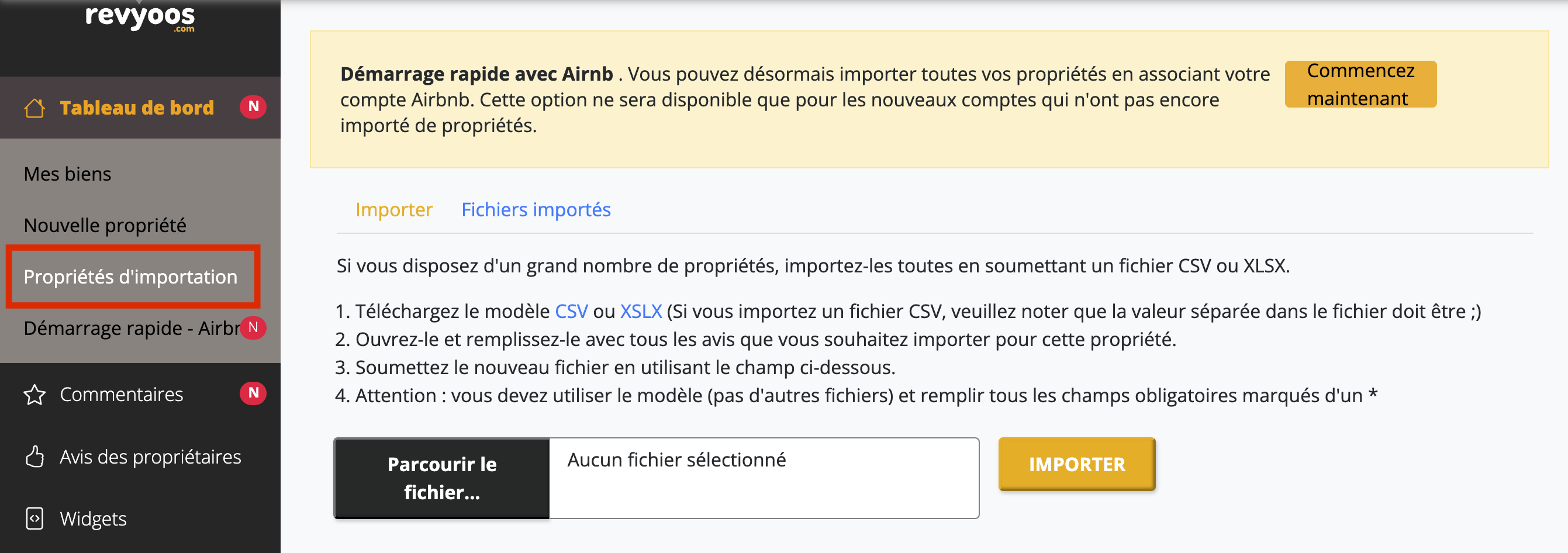1568x553 pixels.
Task: Select Nouvelle propriété menu item
Action: [x=105, y=225]
